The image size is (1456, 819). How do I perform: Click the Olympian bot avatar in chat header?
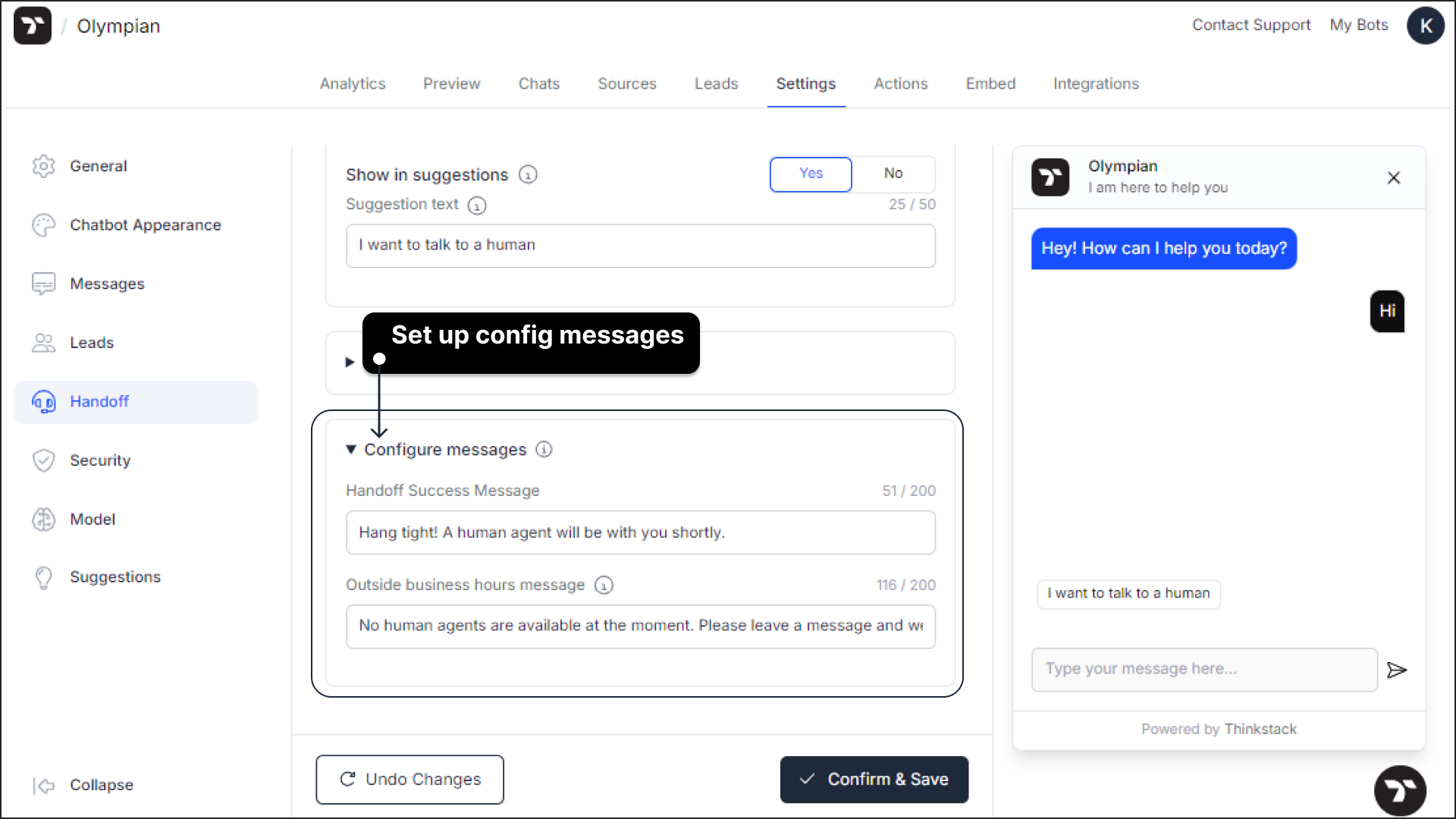1050,177
